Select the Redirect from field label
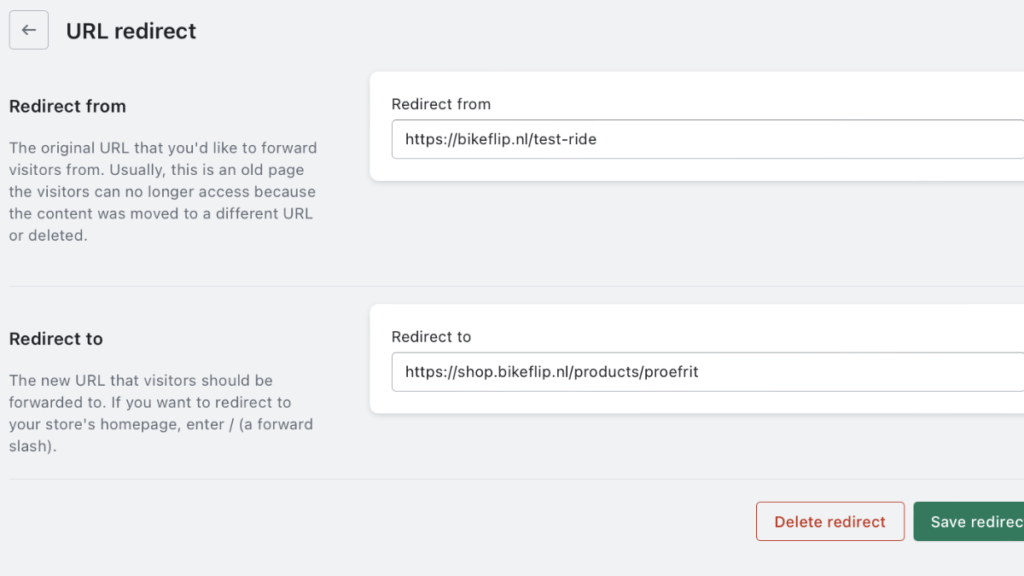This screenshot has height=576, width=1024. [441, 104]
